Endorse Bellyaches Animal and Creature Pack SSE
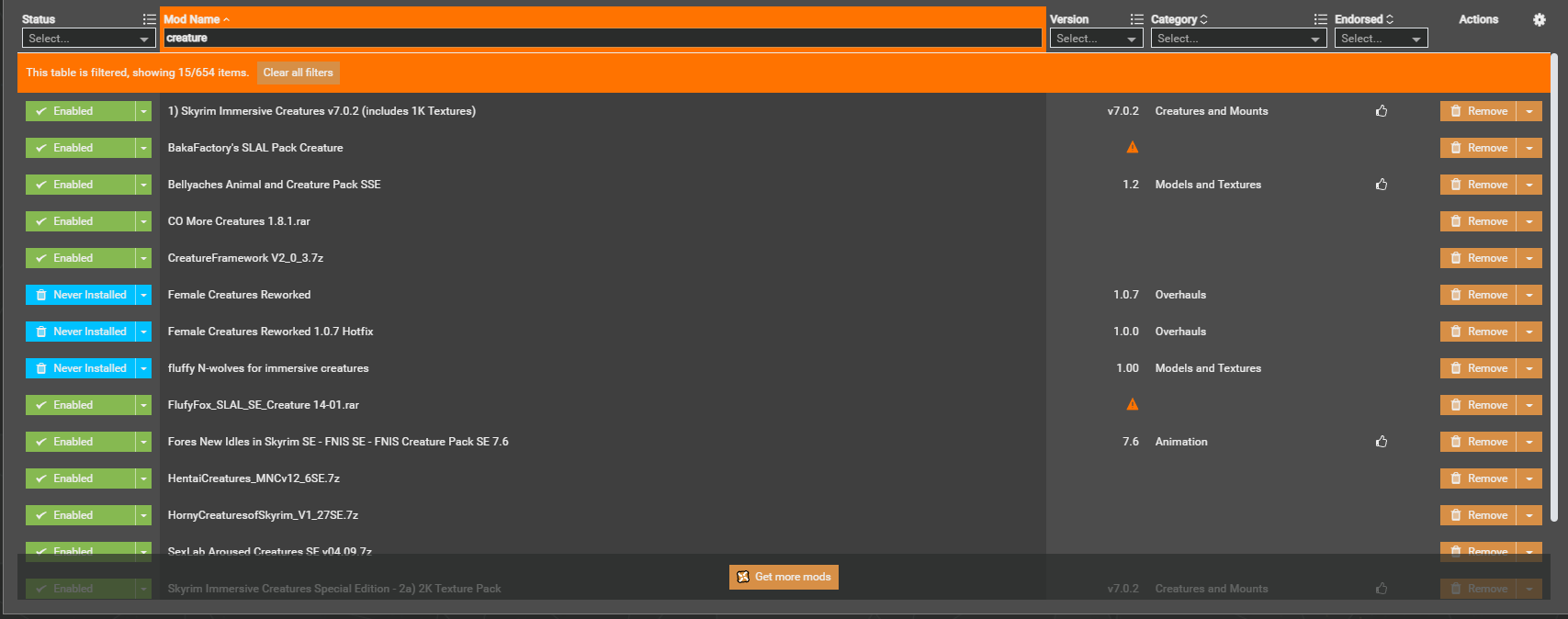The image size is (1568, 619). (x=1382, y=185)
